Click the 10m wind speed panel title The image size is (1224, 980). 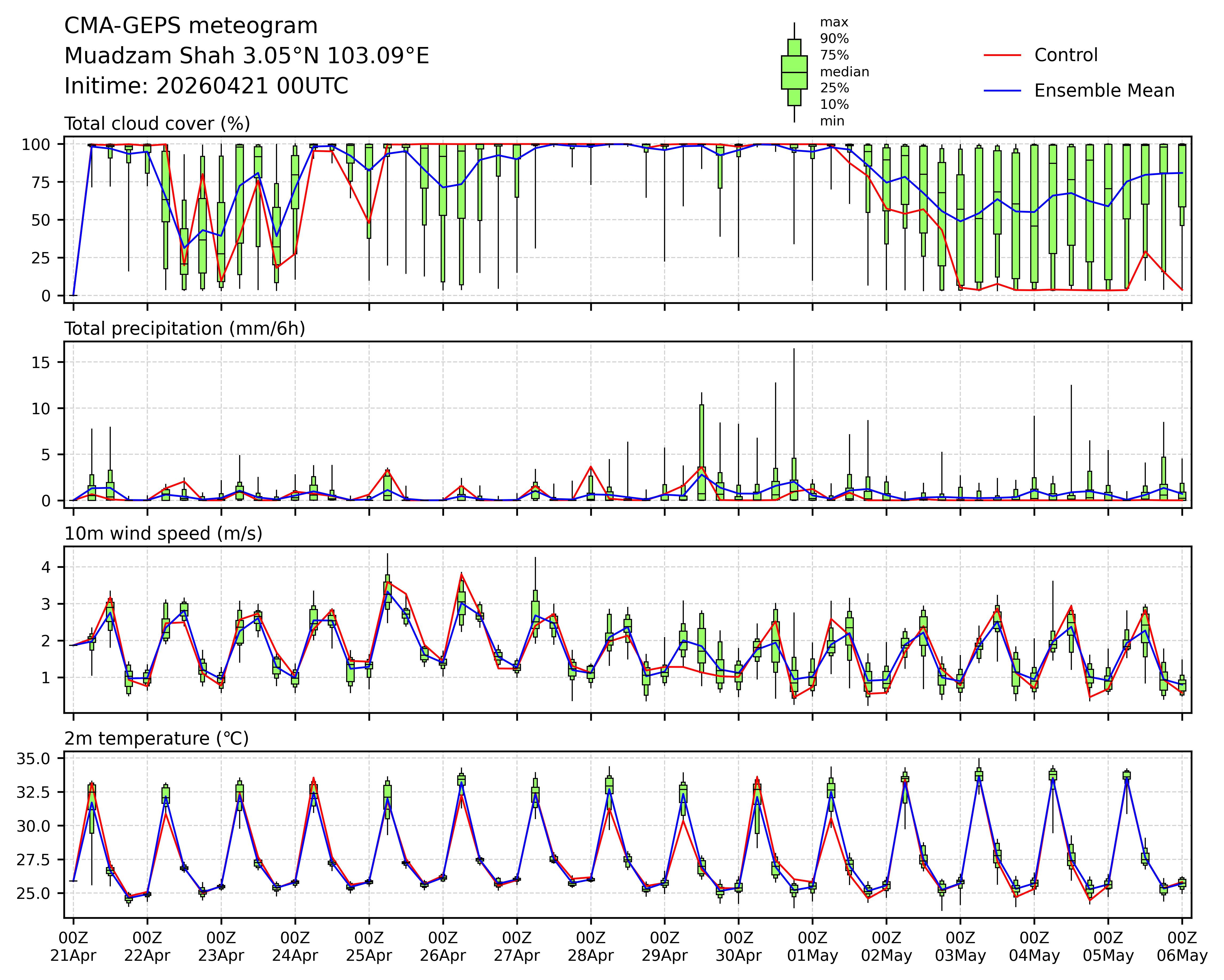(164, 534)
